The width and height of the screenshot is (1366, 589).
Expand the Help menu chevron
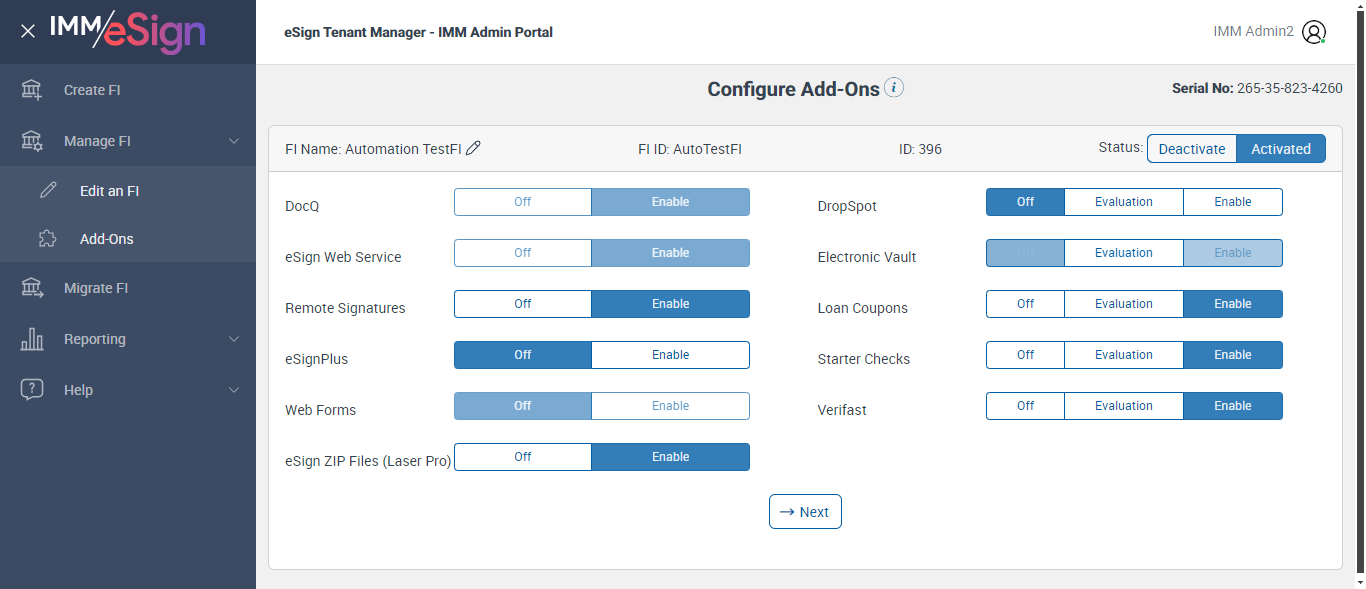point(234,390)
